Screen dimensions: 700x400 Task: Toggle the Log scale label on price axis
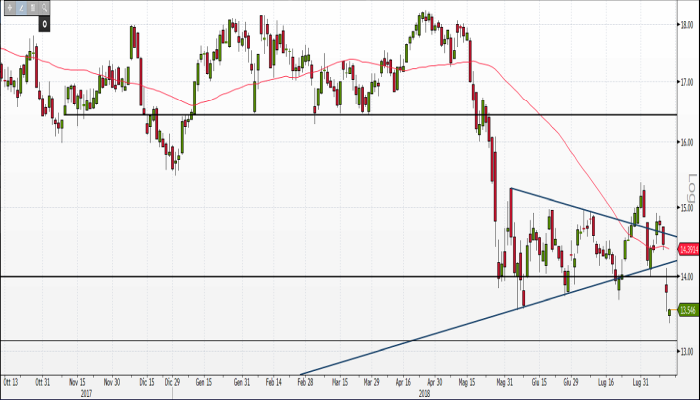[x=690, y=186]
